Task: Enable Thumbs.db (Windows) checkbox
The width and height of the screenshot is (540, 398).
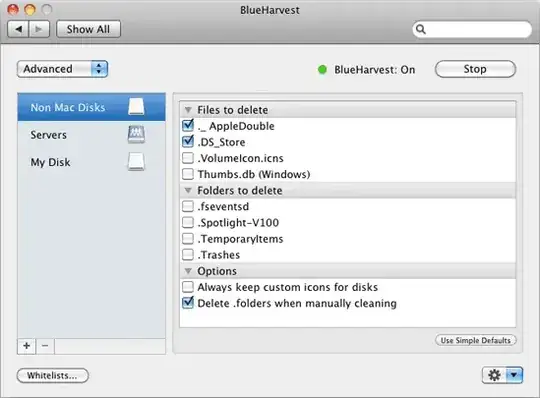Action: point(188,174)
